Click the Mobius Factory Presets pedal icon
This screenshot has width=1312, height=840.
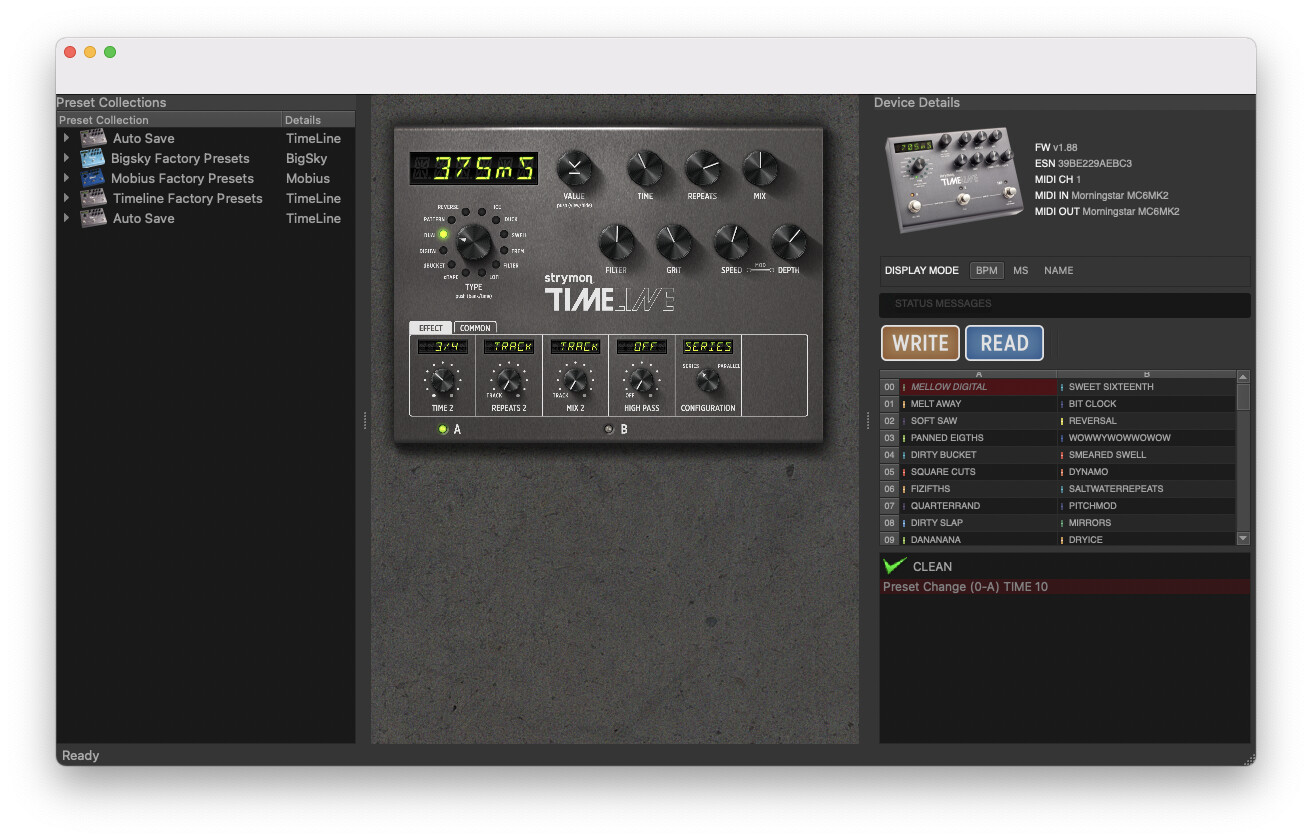pos(93,178)
